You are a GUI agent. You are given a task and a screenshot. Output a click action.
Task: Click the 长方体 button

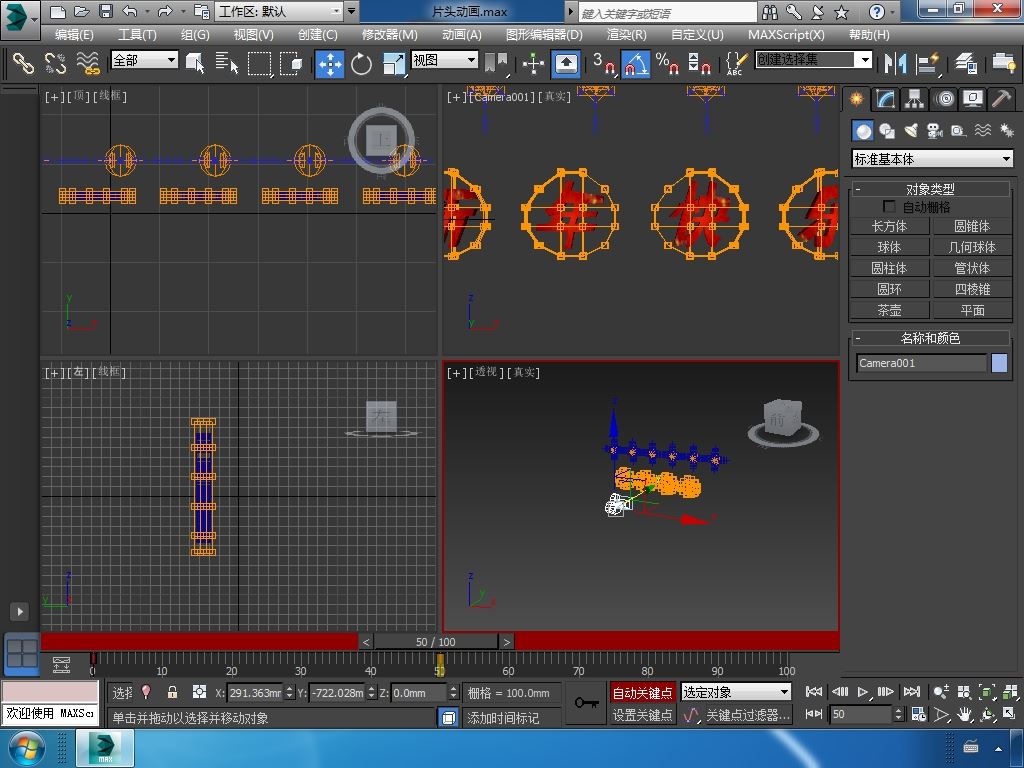point(889,227)
